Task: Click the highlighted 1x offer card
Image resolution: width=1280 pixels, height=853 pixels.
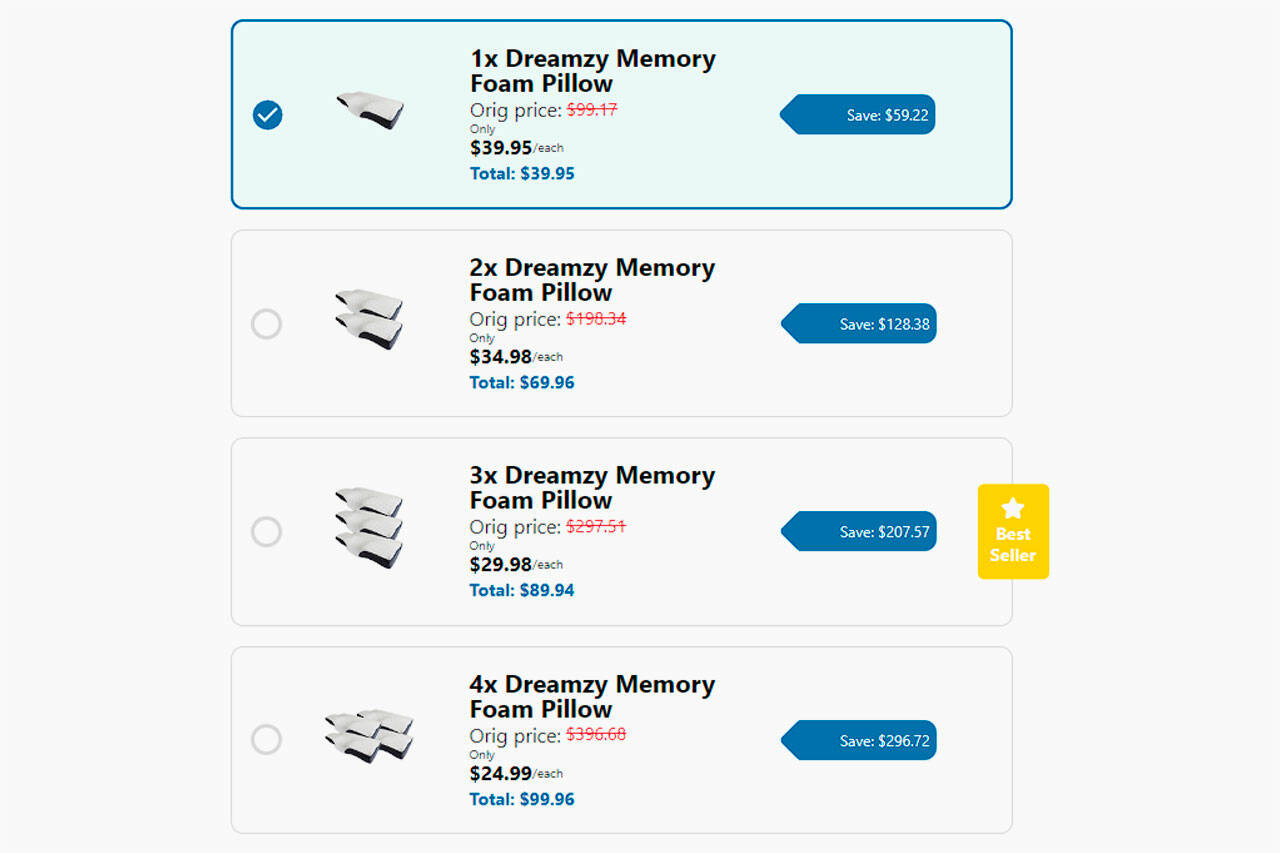Action: 621,112
